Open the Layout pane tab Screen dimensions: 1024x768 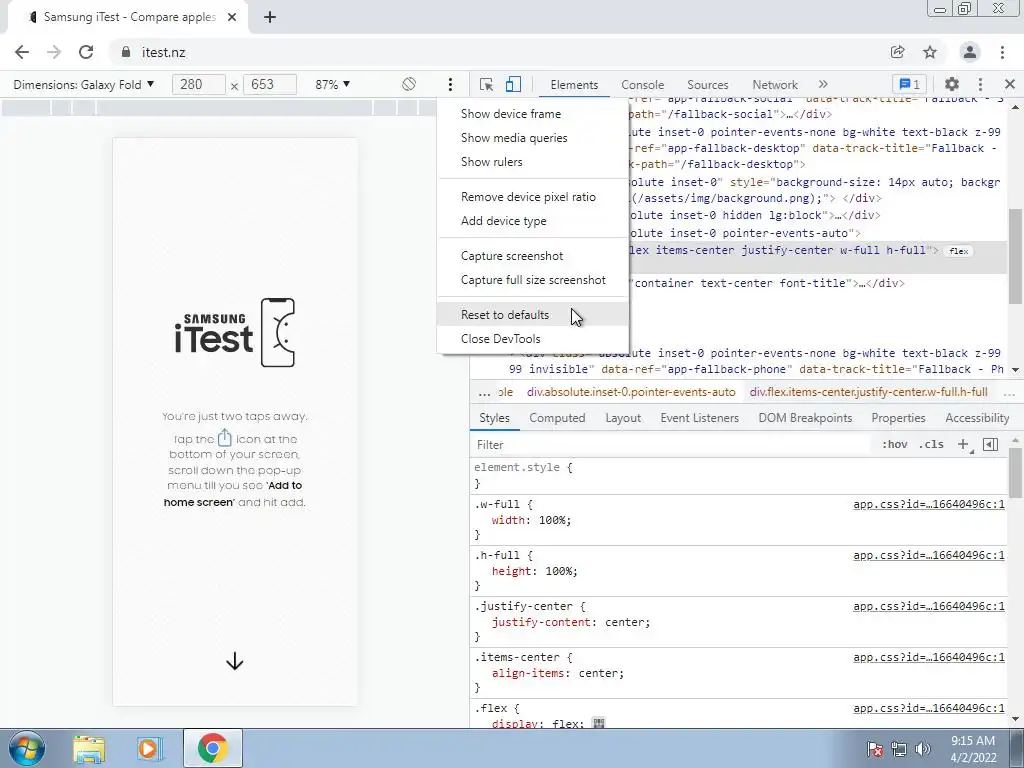(x=623, y=418)
